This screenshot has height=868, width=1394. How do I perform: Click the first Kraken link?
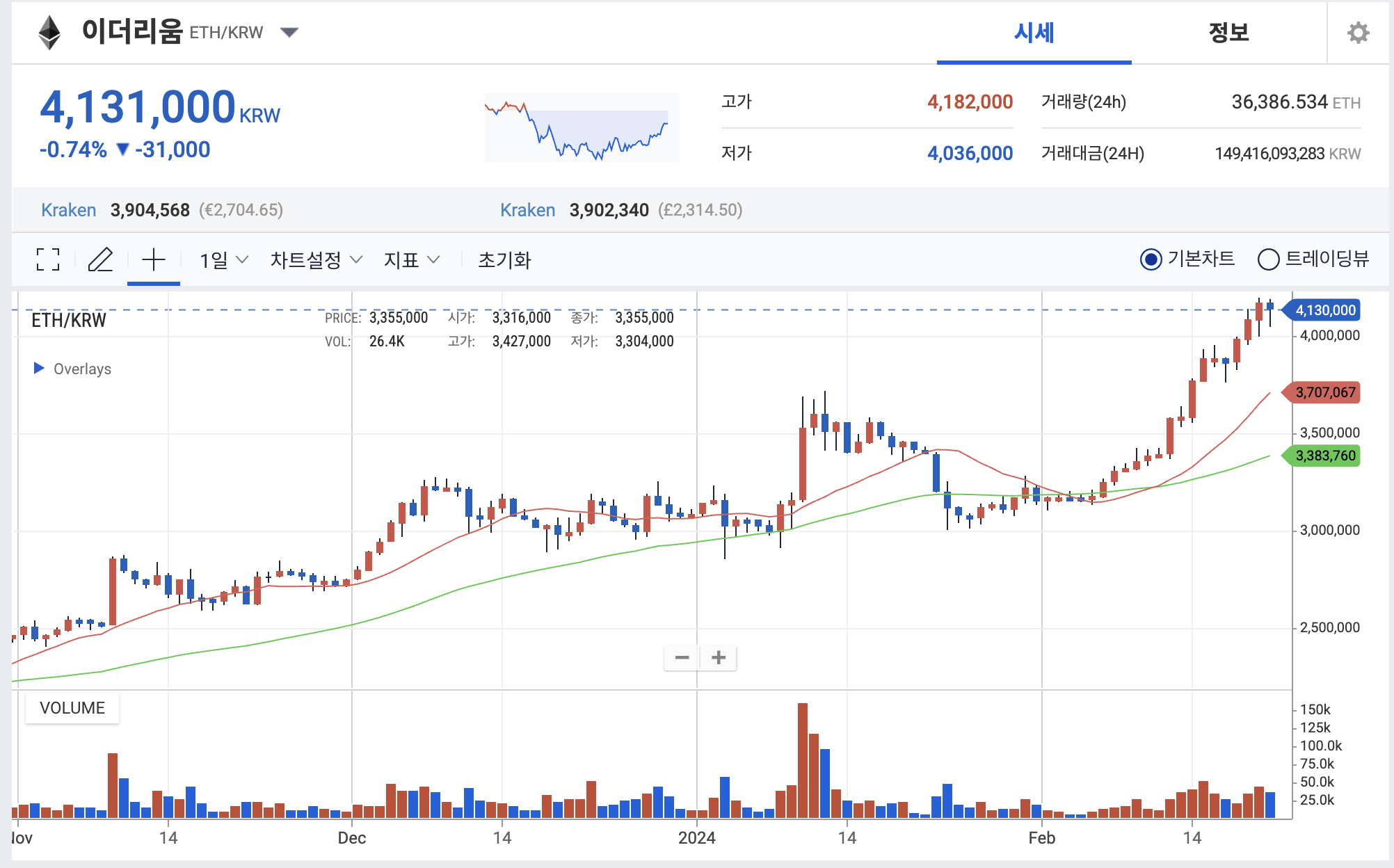(x=68, y=210)
